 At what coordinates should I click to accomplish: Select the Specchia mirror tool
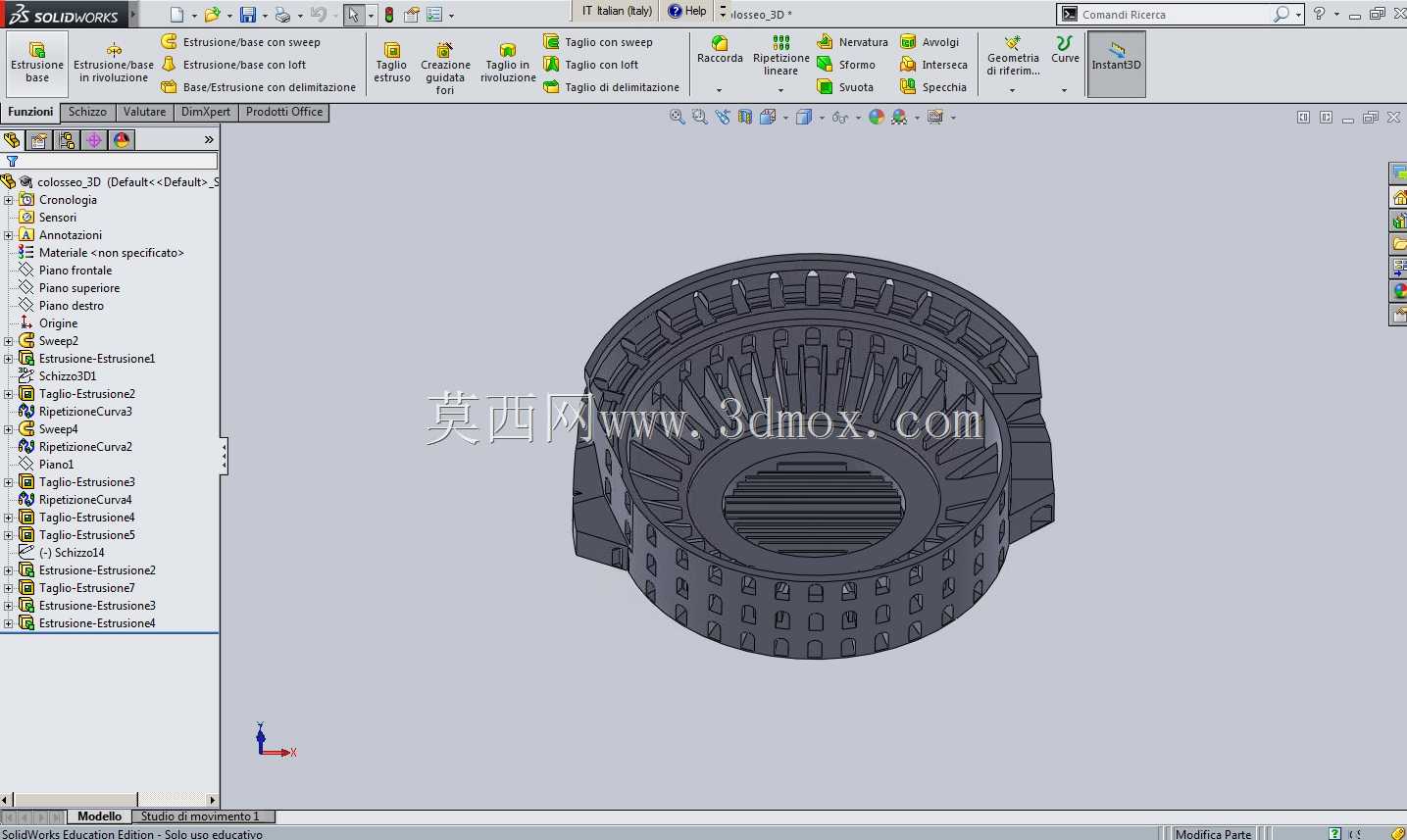coord(933,87)
